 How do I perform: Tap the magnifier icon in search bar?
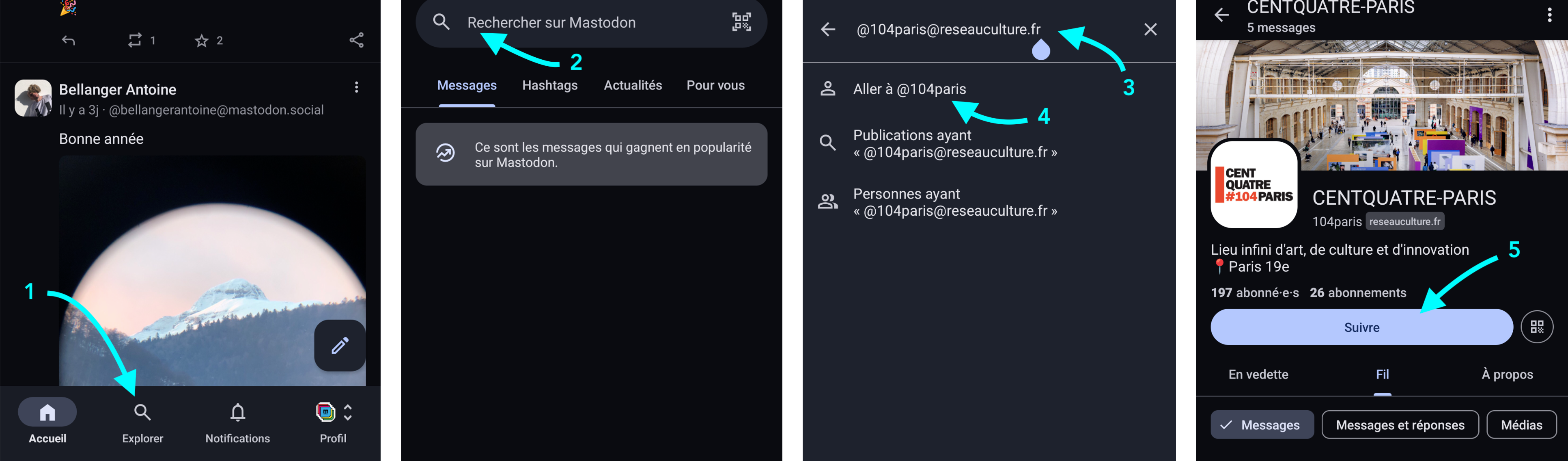pyautogui.click(x=442, y=22)
